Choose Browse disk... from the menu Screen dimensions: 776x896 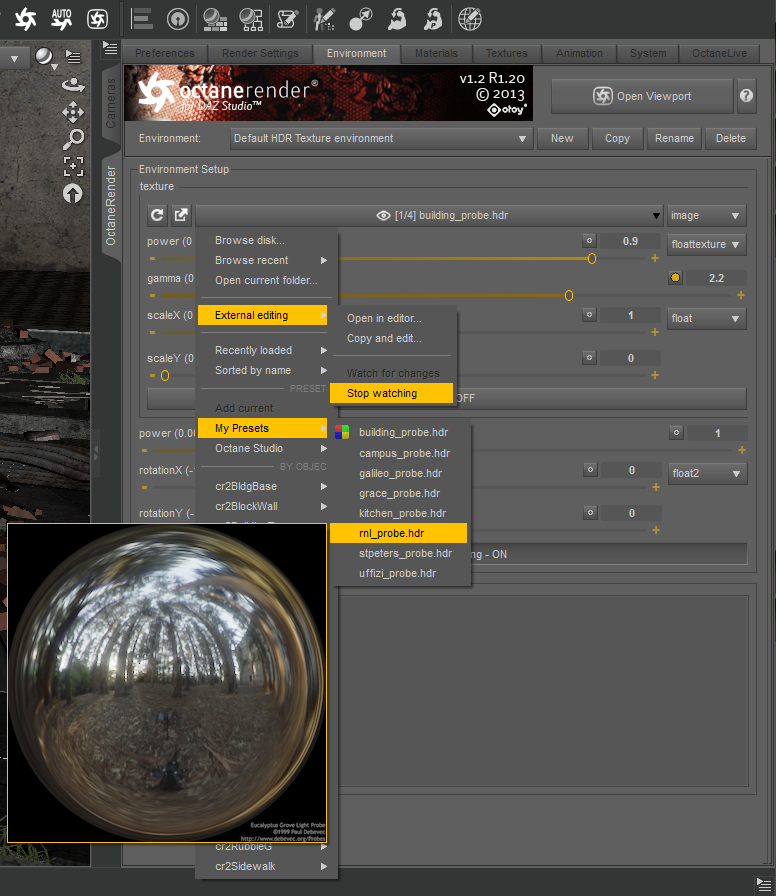pyautogui.click(x=265, y=240)
